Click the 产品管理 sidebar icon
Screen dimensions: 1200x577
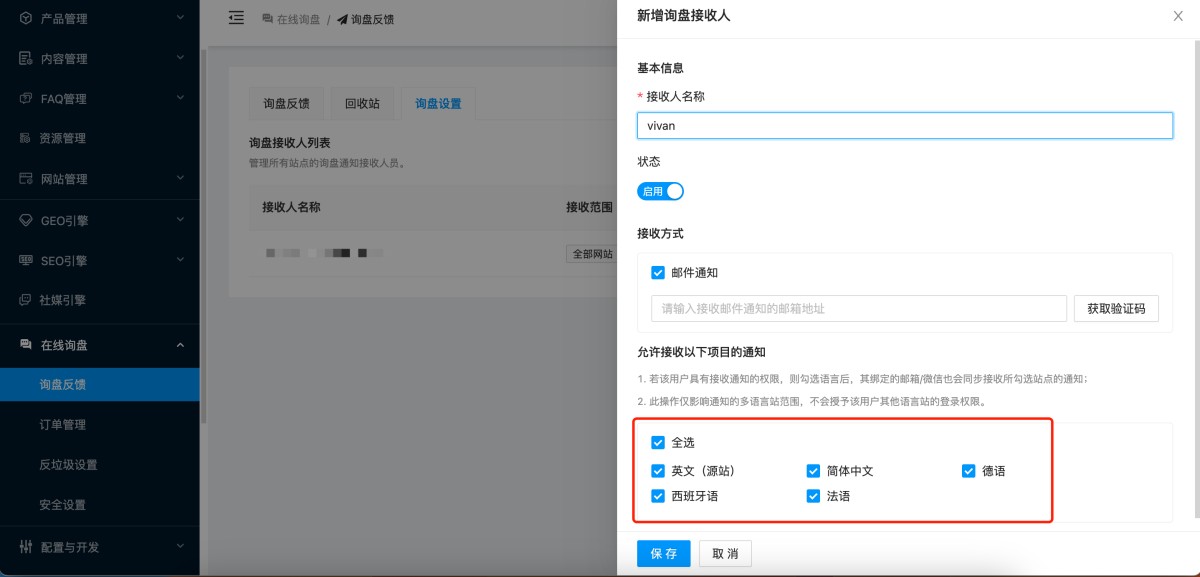click(26, 18)
